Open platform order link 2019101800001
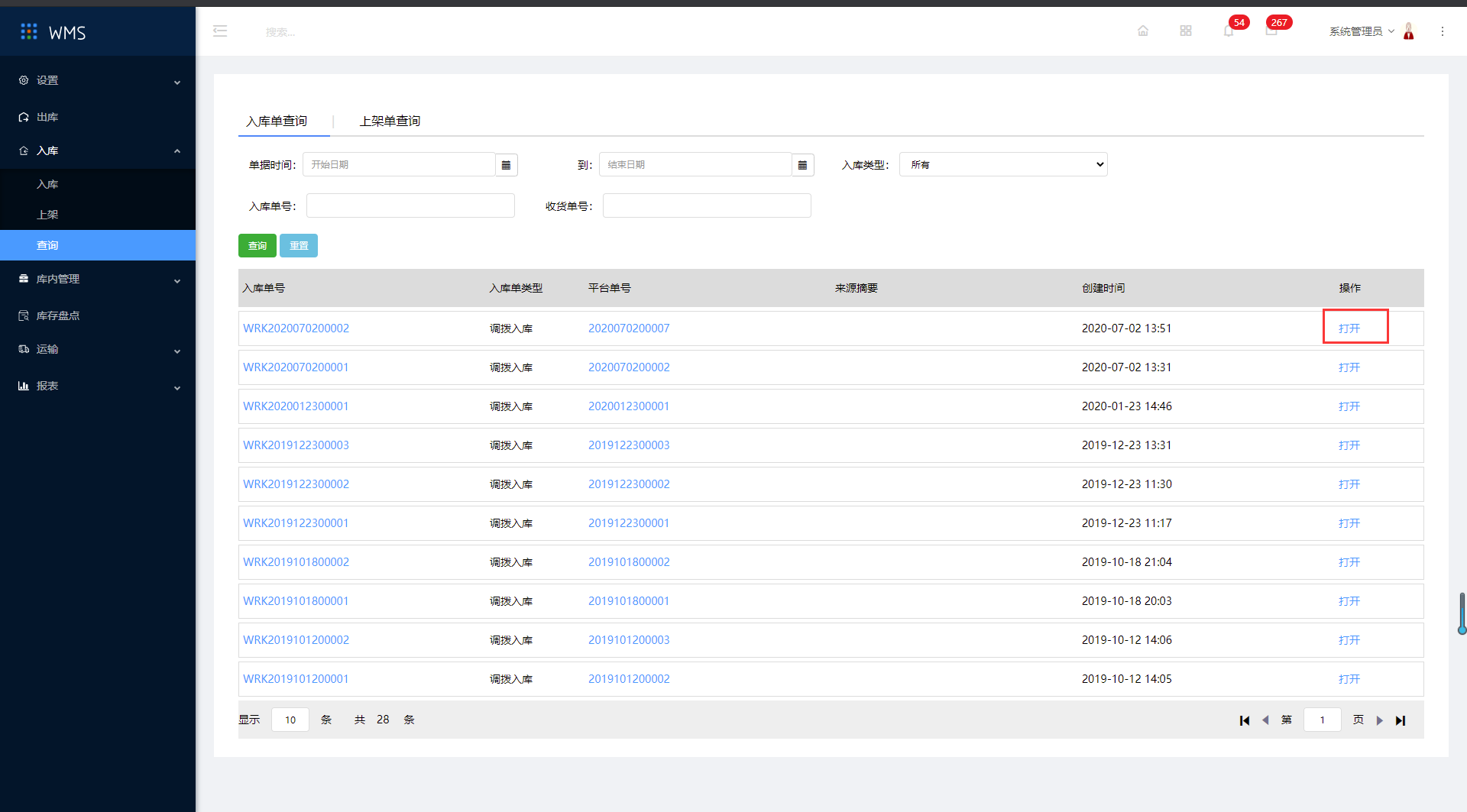The image size is (1467, 812). tap(629, 601)
